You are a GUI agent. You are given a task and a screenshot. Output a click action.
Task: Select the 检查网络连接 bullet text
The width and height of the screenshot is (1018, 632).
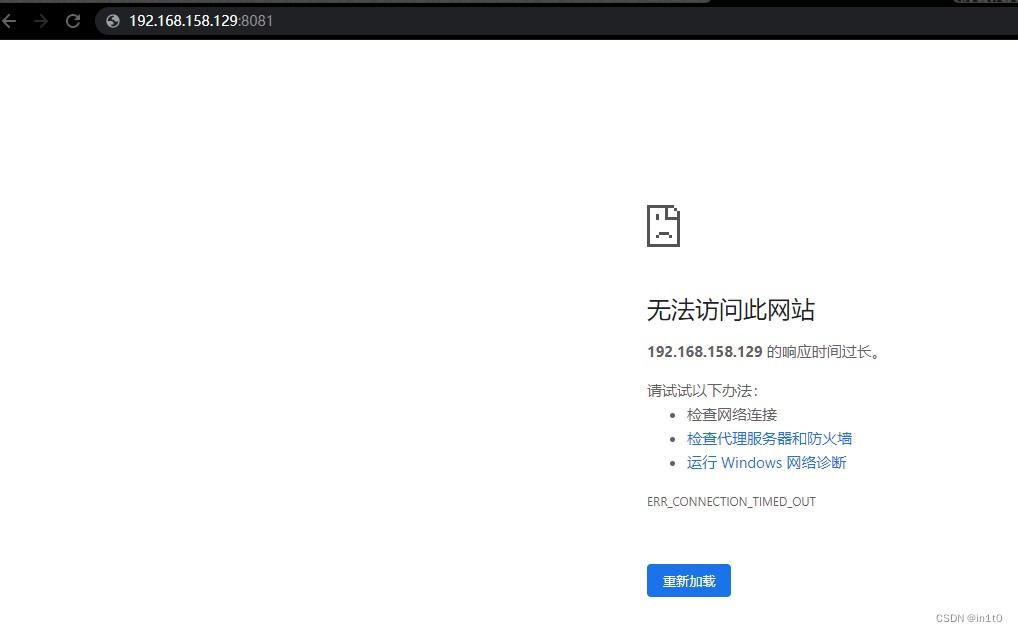732,415
